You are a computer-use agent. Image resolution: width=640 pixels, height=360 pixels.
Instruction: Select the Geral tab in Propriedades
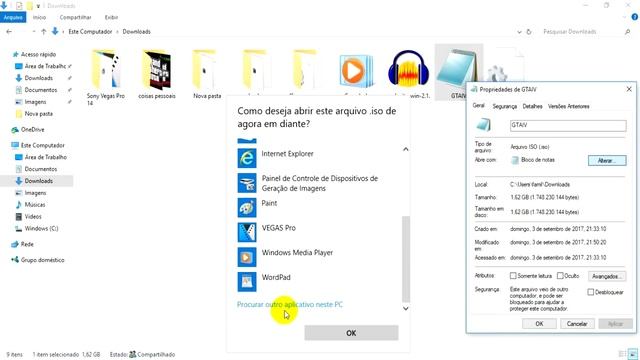pos(478,106)
